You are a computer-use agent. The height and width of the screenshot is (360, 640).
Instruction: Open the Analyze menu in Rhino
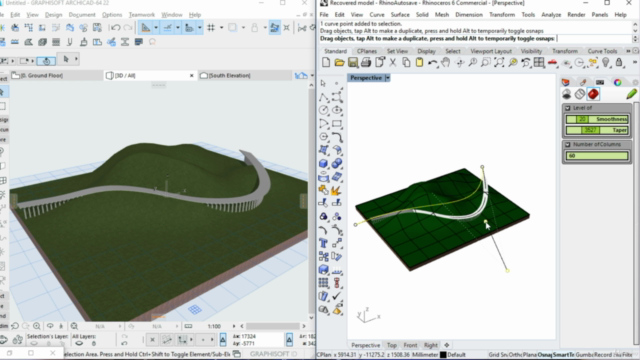[x=551, y=15]
